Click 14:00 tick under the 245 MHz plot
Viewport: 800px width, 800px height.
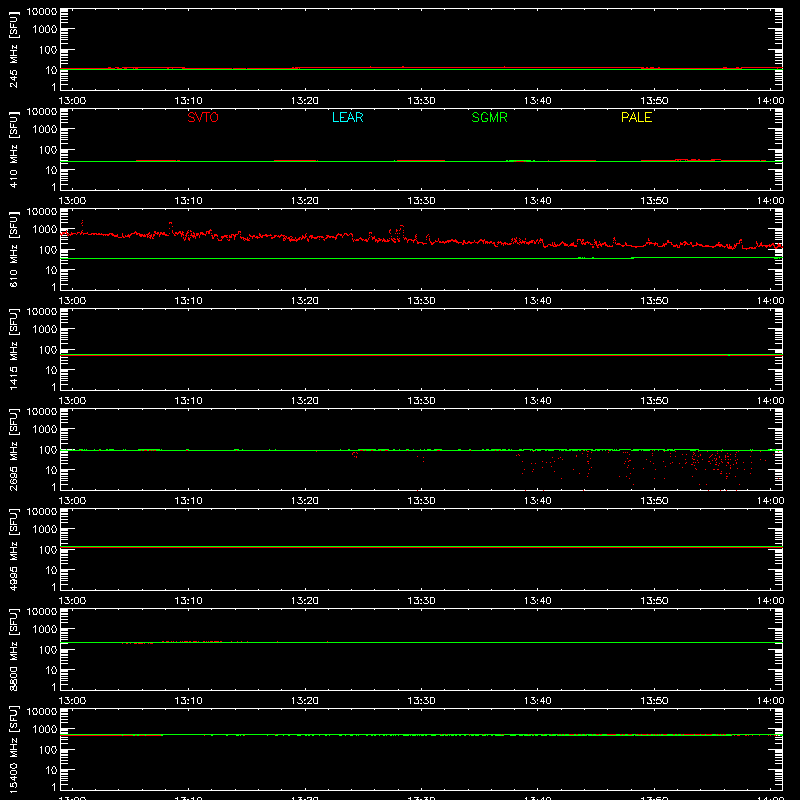(x=770, y=101)
